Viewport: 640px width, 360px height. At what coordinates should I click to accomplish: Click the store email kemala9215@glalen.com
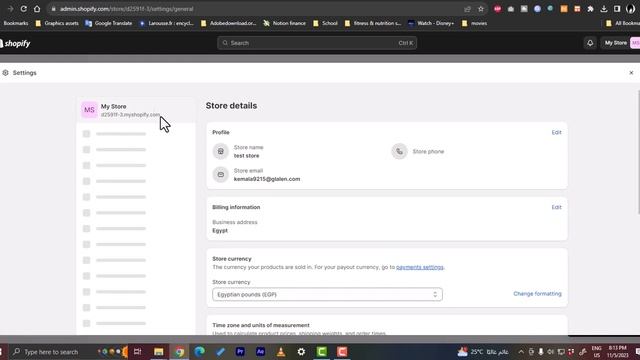tap(267, 179)
